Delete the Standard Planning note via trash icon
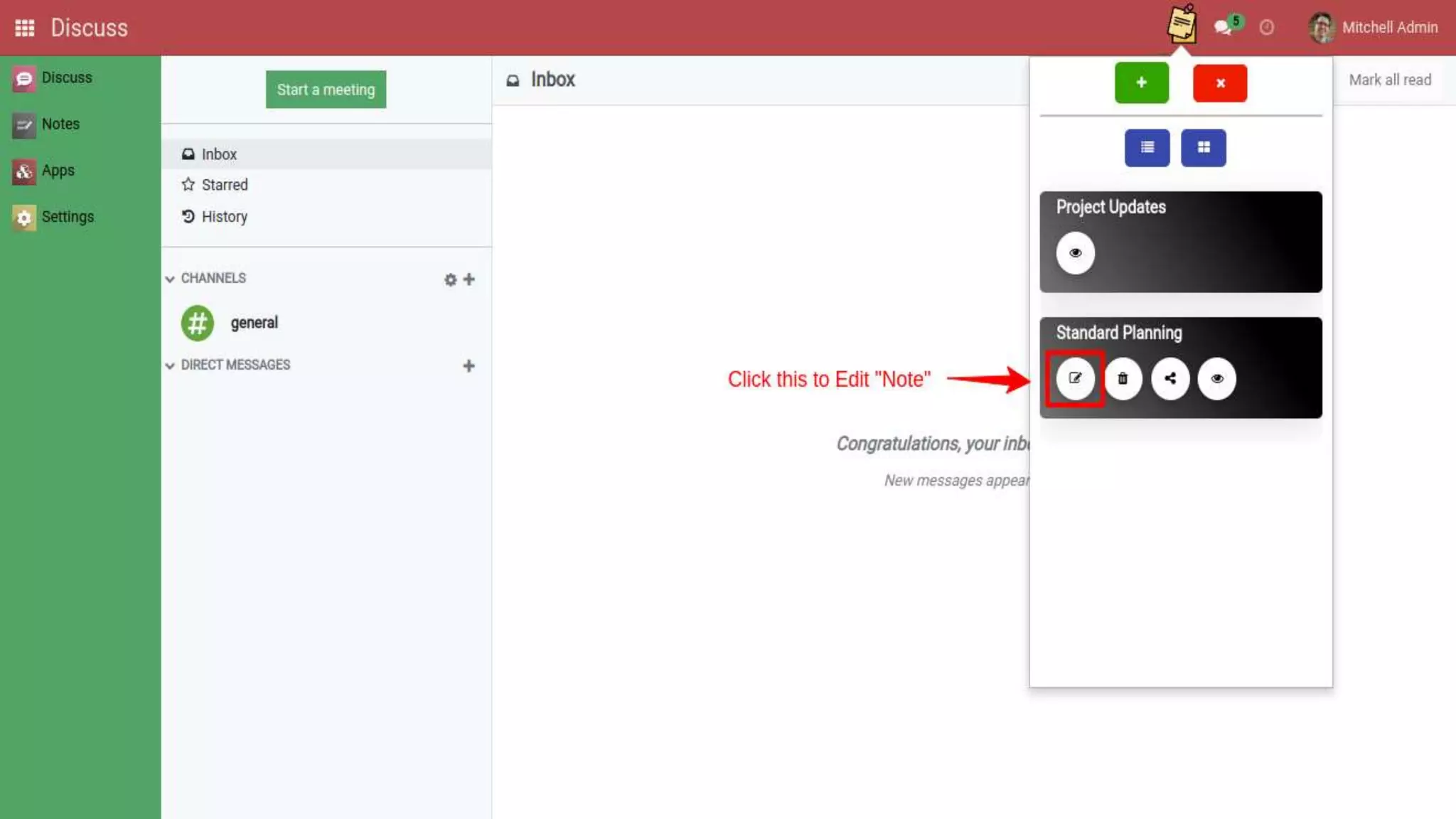 click(1123, 378)
